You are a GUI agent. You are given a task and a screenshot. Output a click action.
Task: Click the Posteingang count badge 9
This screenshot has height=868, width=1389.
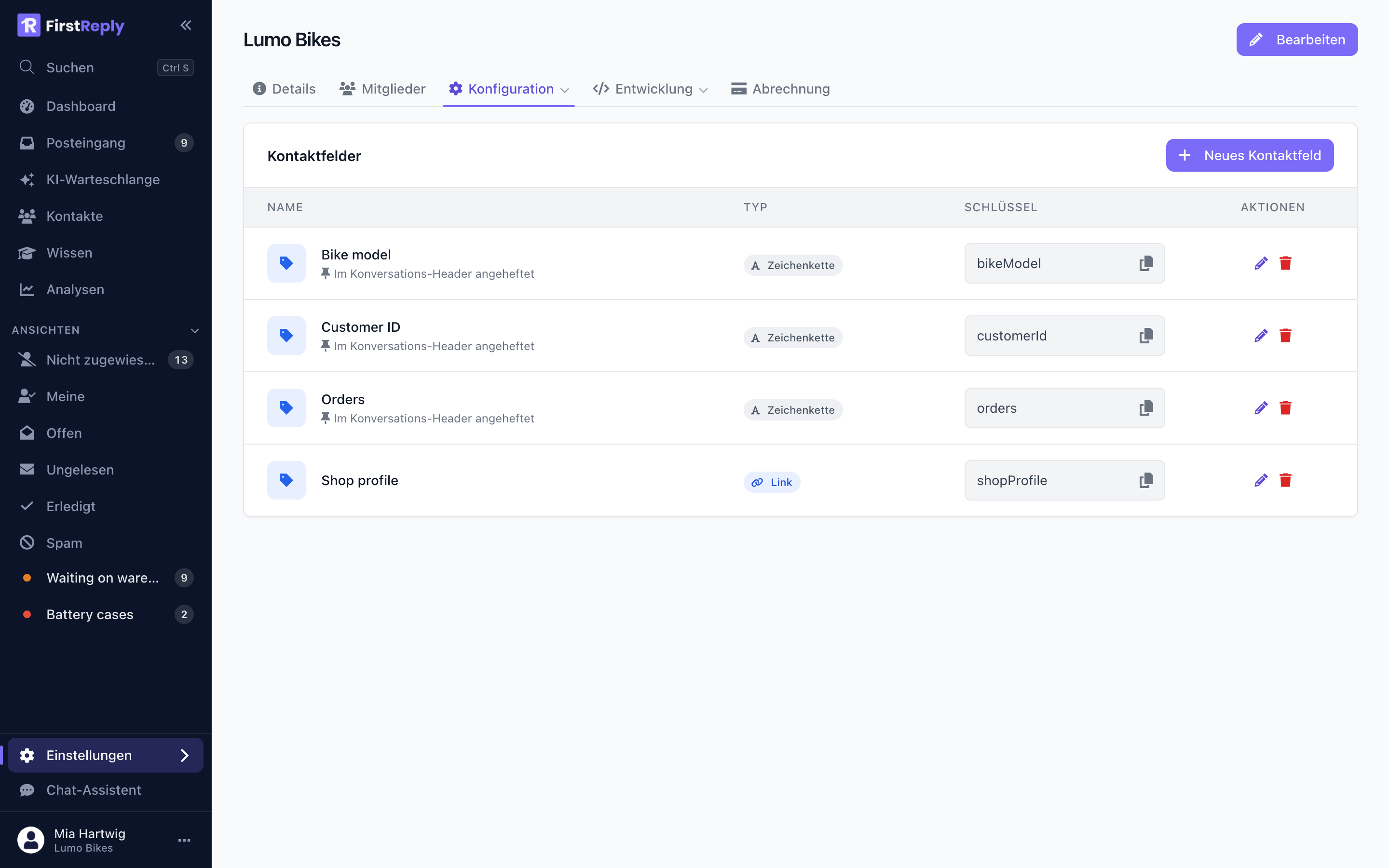(x=184, y=143)
